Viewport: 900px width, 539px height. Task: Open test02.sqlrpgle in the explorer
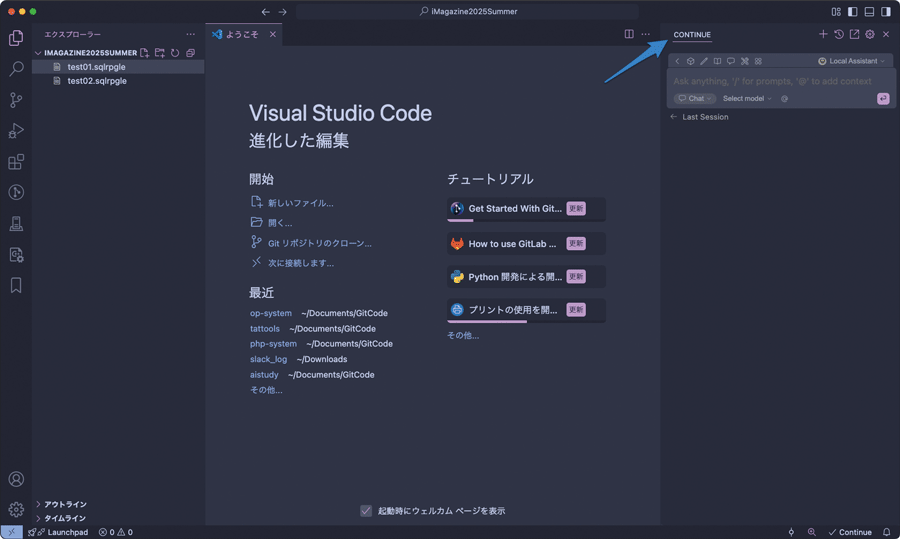(x=97, y=81)
